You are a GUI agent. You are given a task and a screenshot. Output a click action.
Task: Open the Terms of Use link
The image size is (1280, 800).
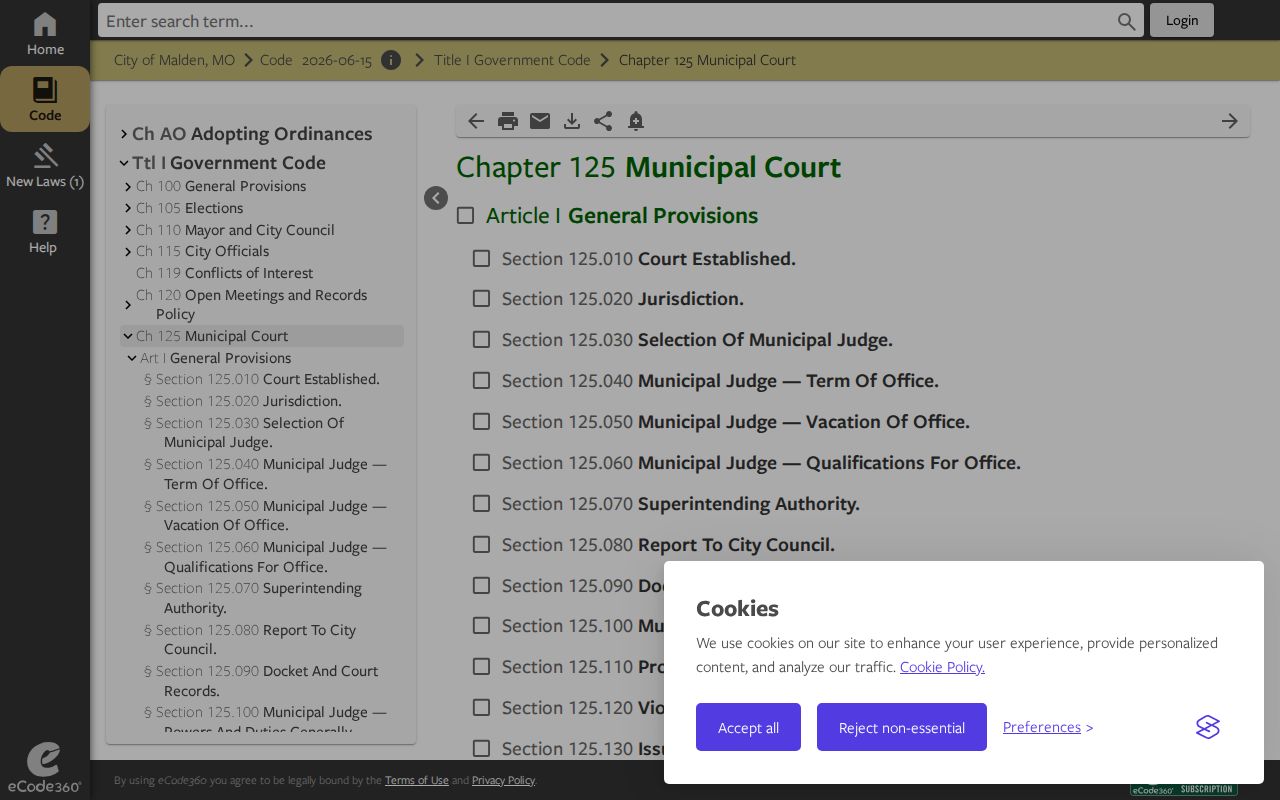pos(417,780)
